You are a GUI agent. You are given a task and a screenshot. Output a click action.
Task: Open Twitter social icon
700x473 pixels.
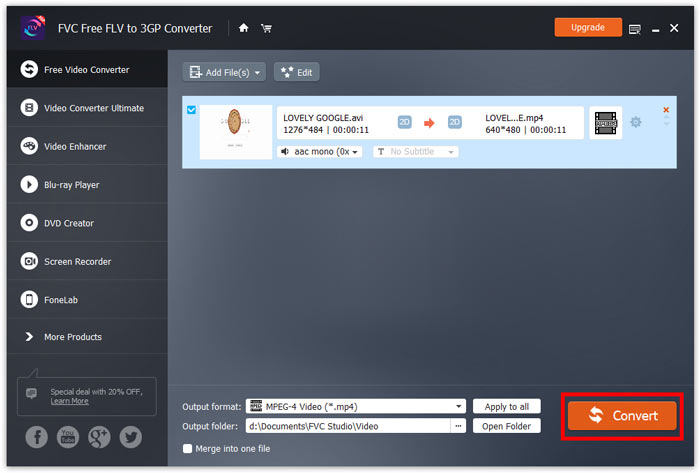point(131,437)
